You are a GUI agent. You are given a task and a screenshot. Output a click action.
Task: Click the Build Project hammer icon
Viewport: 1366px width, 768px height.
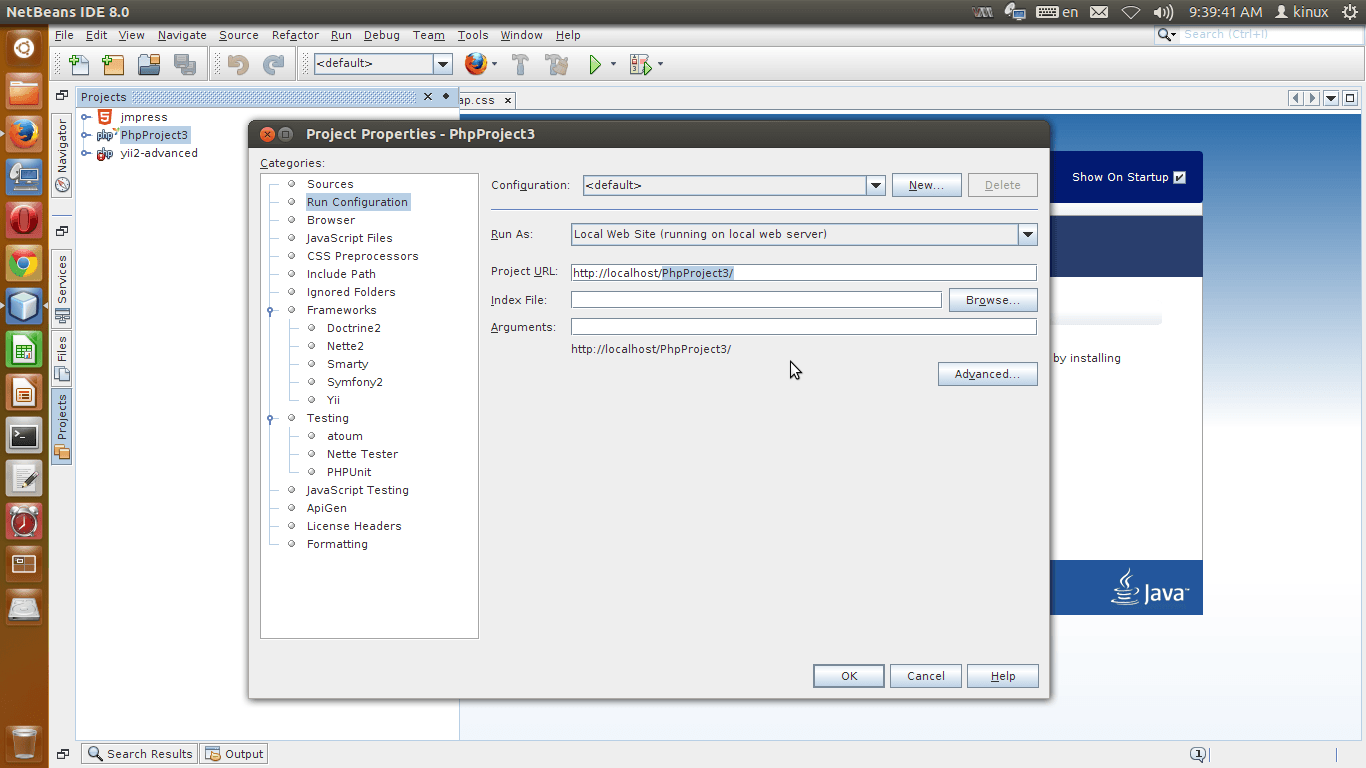(520, 65)
